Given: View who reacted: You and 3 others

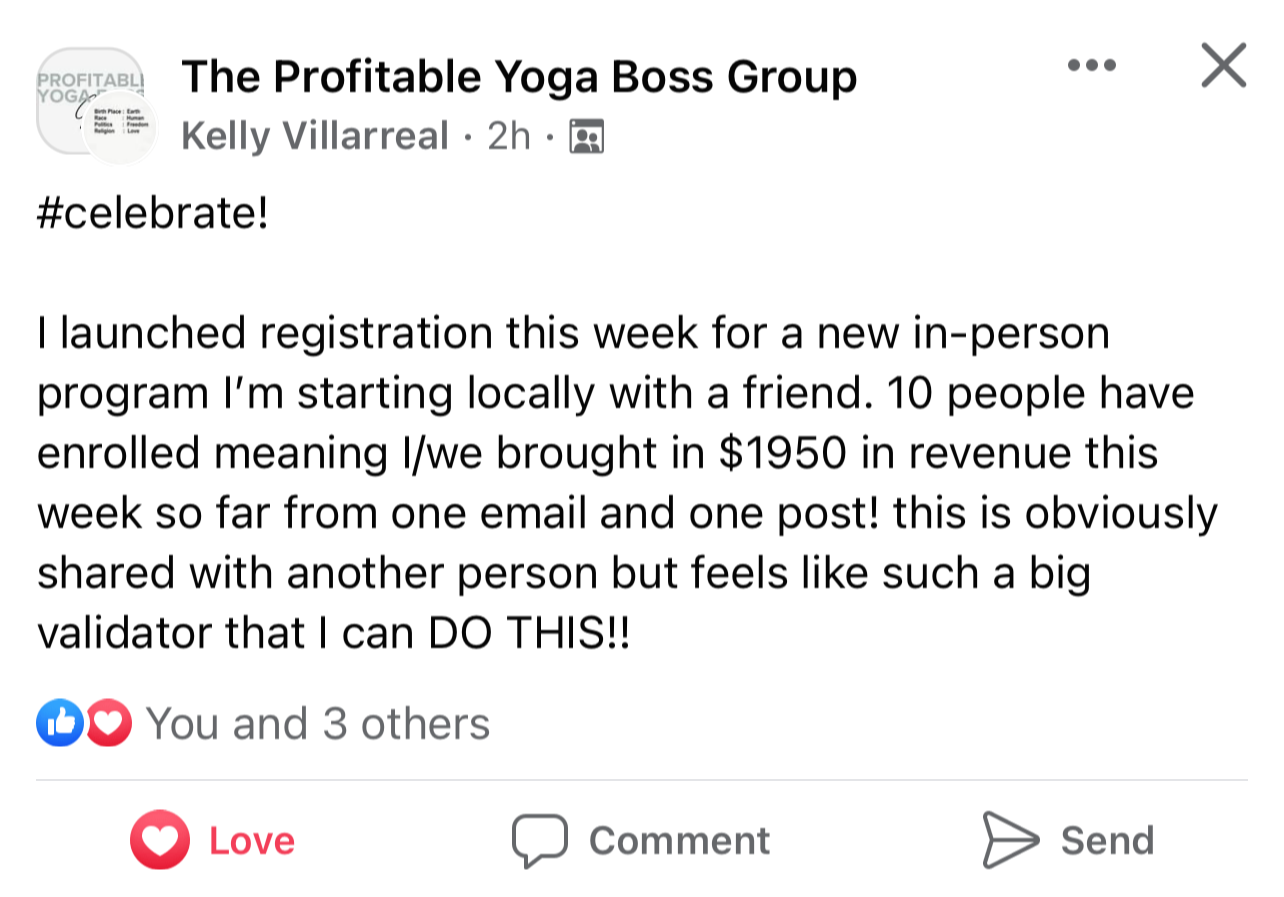Looking at the screenshot, I should pos(318,724).
